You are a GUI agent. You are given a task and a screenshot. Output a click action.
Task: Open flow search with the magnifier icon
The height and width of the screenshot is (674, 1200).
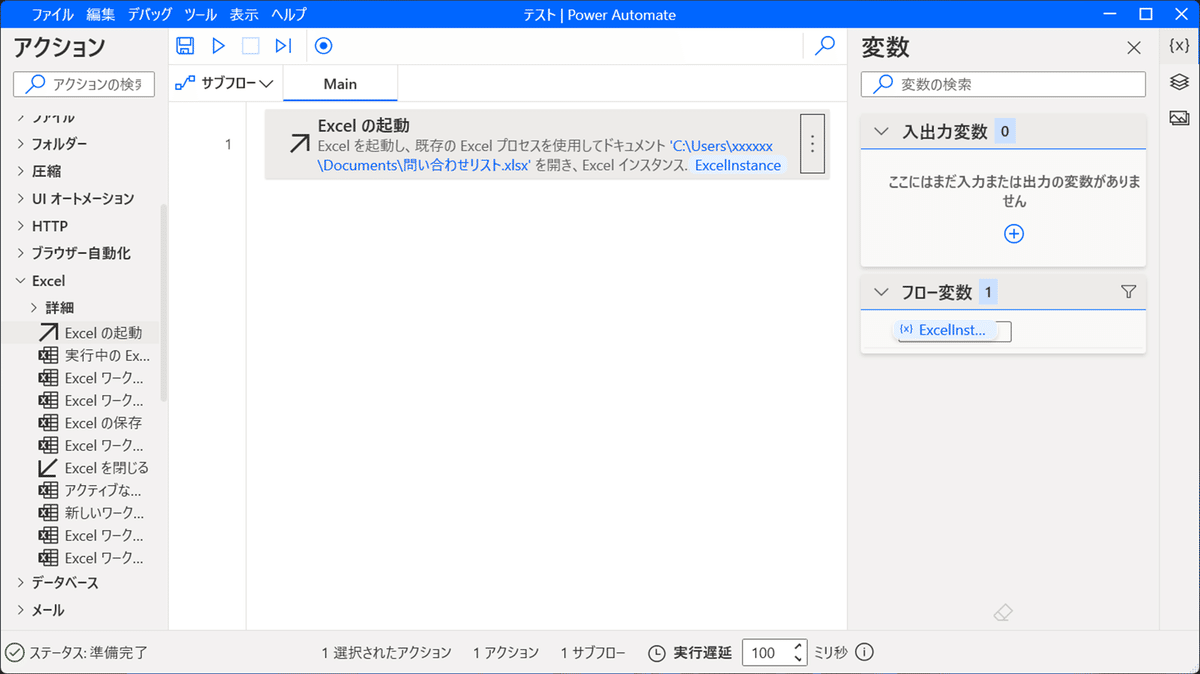[825, 45]
